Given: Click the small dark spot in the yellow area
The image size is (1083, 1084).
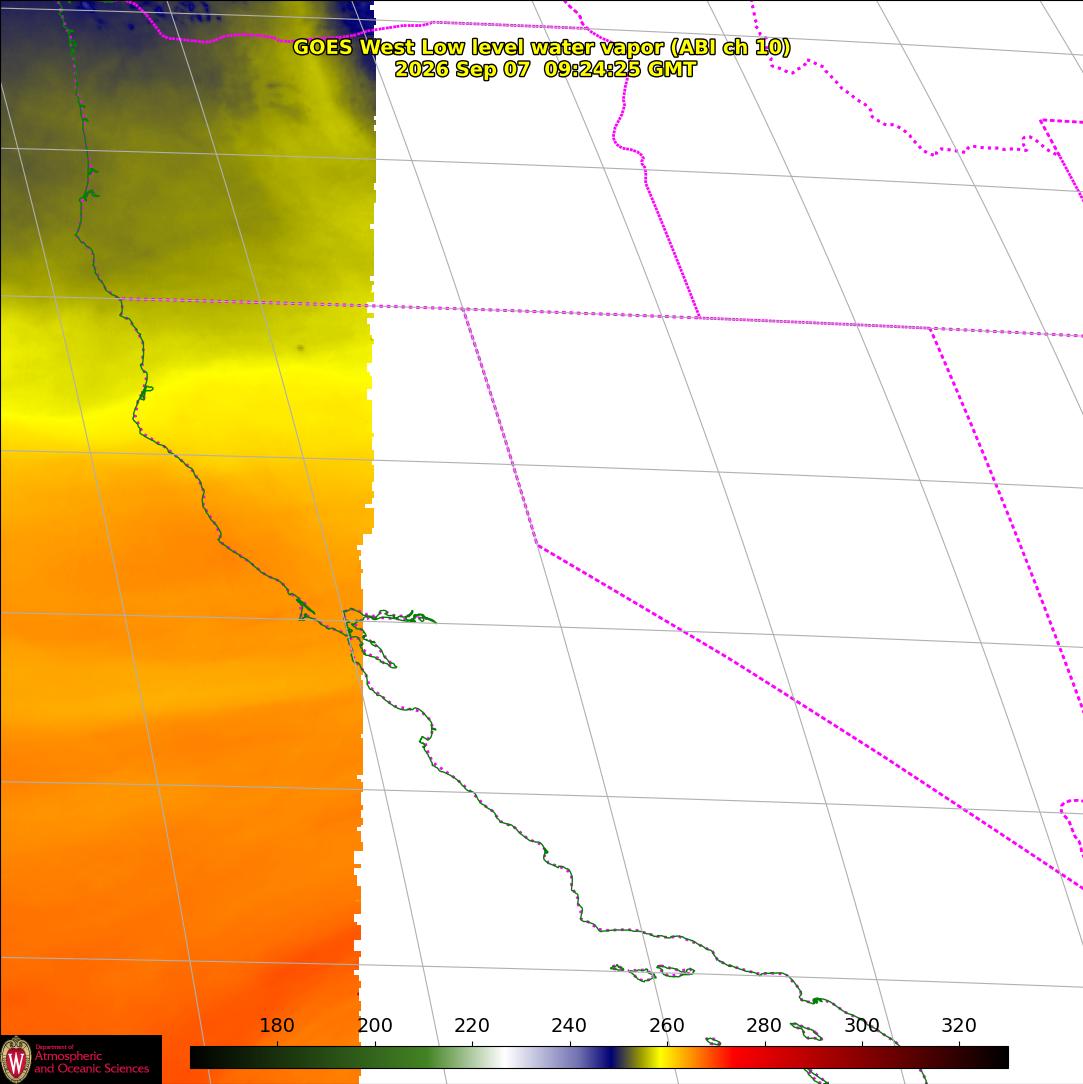Looking at the screenshot, I should pyautogui.click(x=301, y=348).
